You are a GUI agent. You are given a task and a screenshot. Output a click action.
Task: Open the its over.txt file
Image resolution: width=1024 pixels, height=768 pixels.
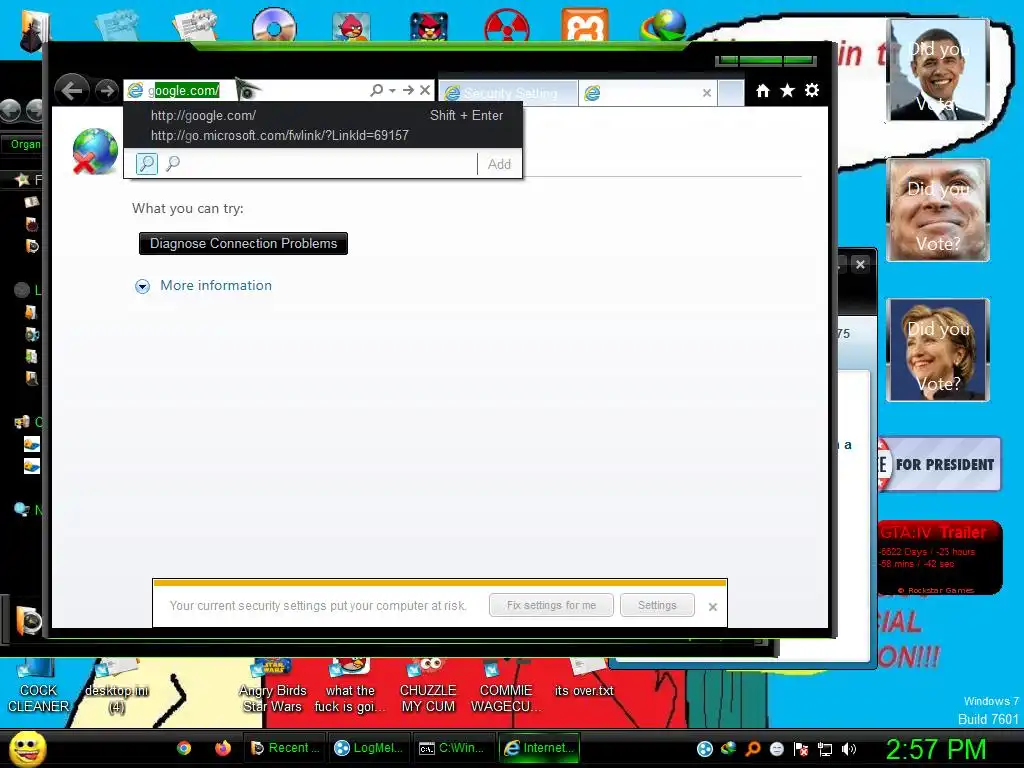(584, 679)
